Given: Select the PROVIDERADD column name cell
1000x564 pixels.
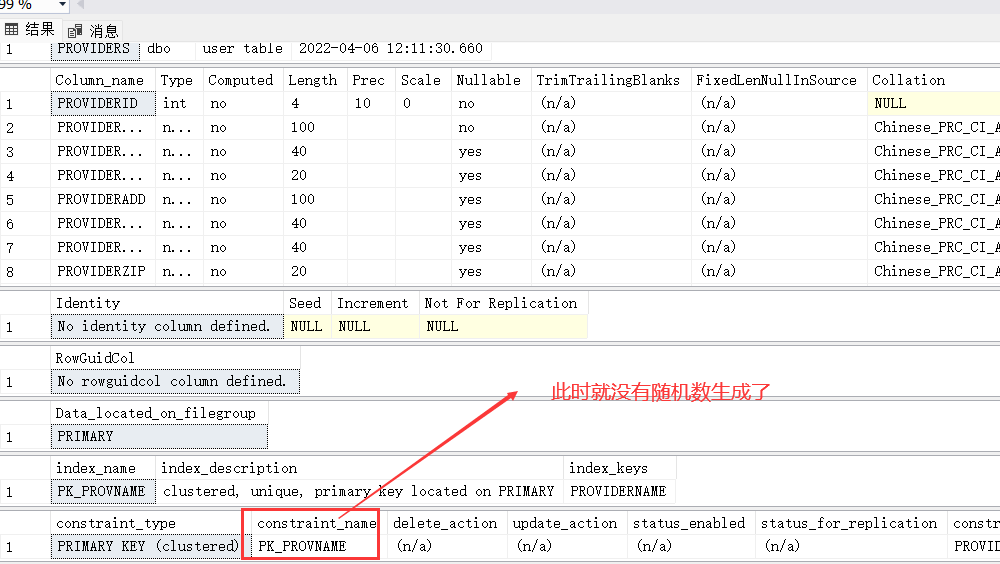Looking at the screenshot, I should [x=102, y=199].
